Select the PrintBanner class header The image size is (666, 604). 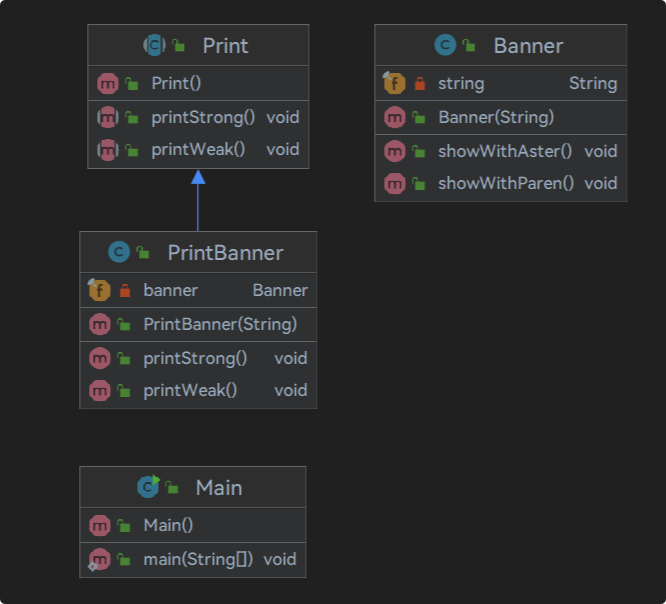[198, 252]
